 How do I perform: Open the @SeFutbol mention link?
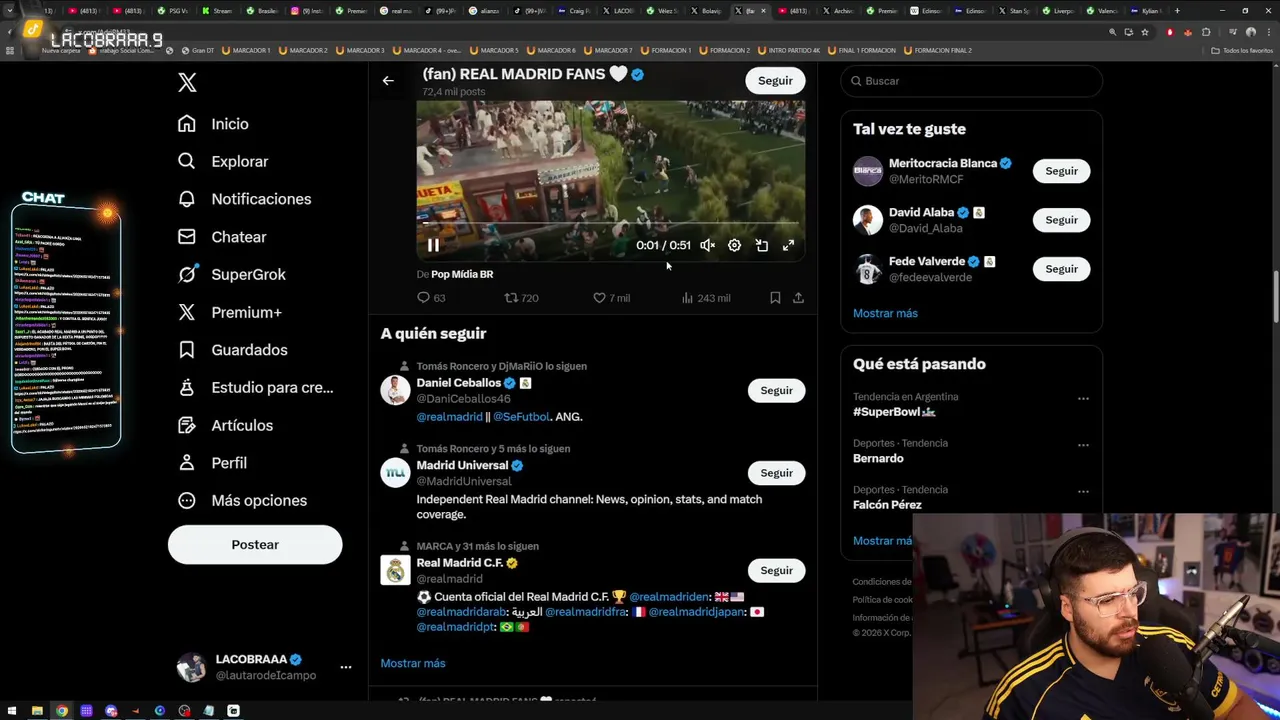click(x=521, y=417)
